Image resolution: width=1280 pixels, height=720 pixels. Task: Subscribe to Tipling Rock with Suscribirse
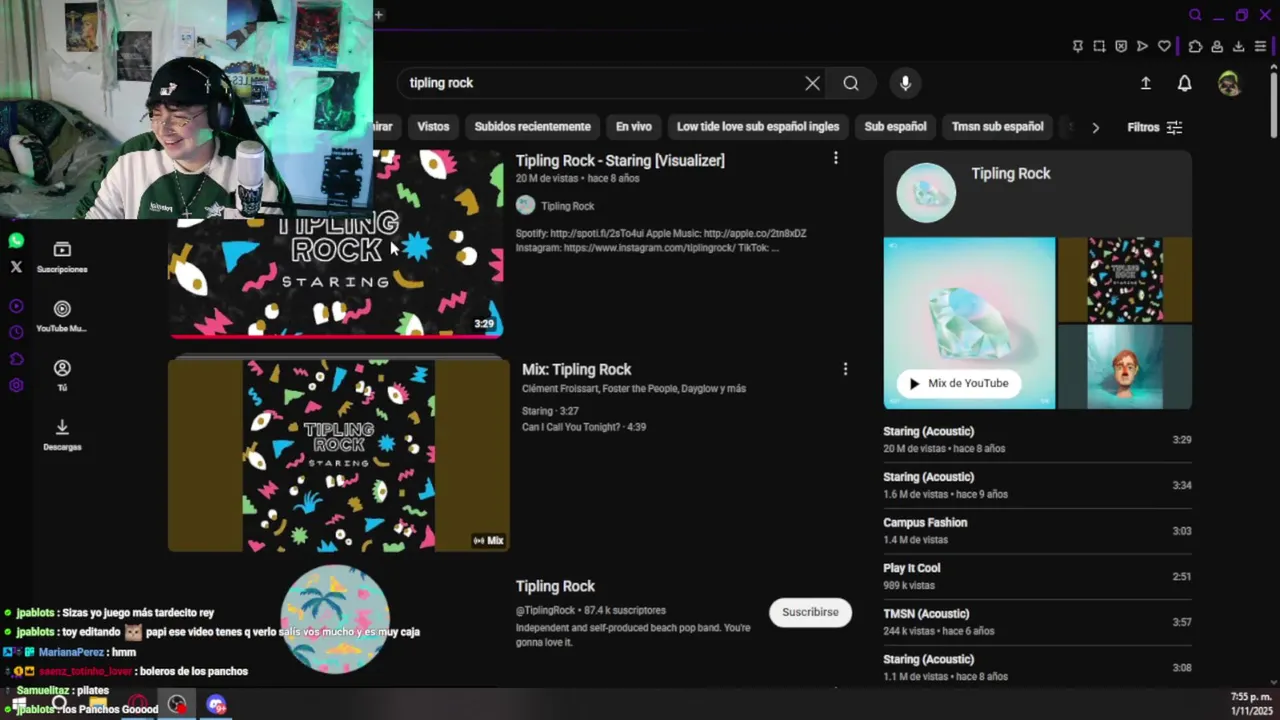click(x=810, y=612)
